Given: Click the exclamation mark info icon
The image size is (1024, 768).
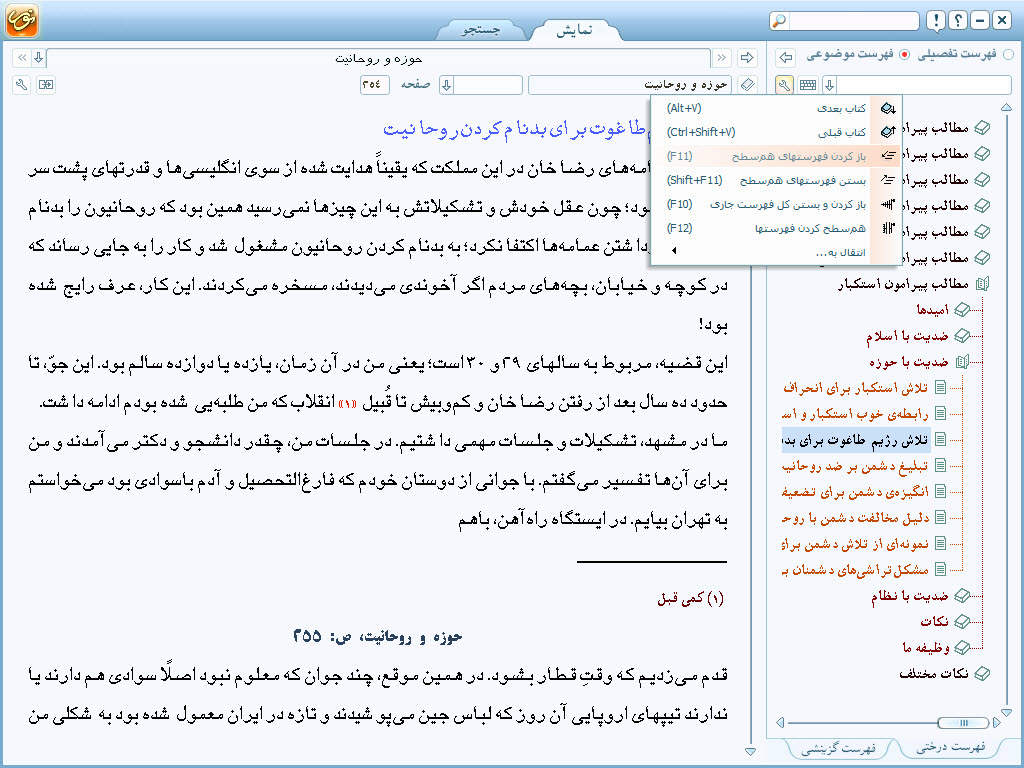Looking at the screenshot, I should 935,21.
